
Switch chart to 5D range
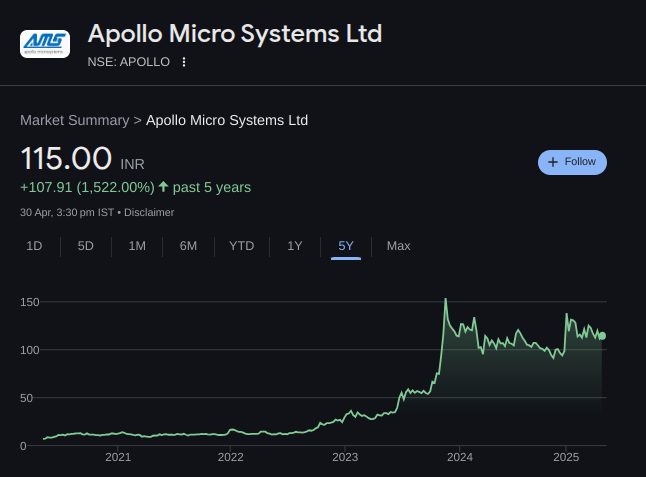click(x=86, y=246)
